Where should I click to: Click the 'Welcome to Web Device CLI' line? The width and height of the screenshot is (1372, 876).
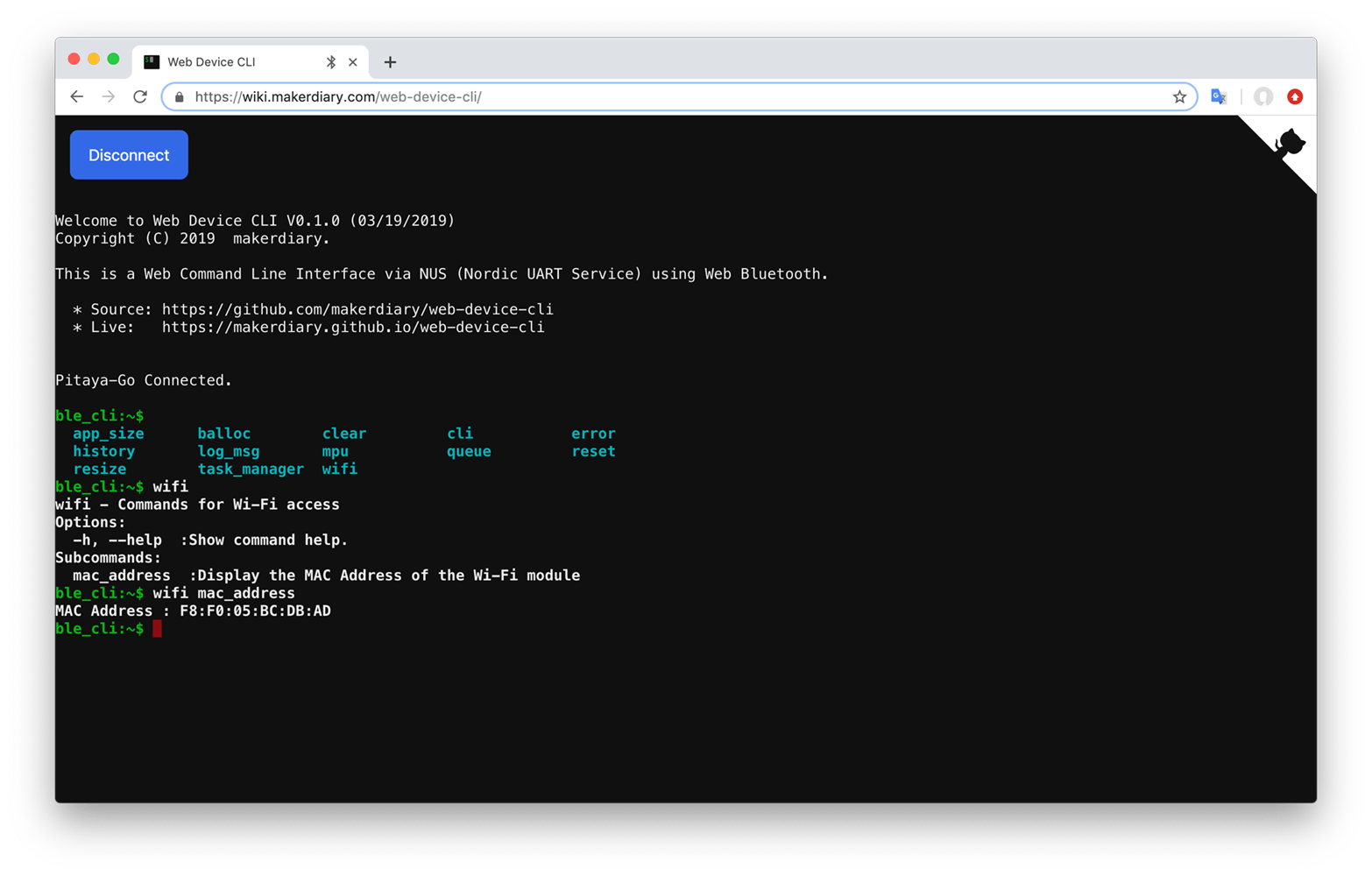pyautogui.click(x=255, y=221)
